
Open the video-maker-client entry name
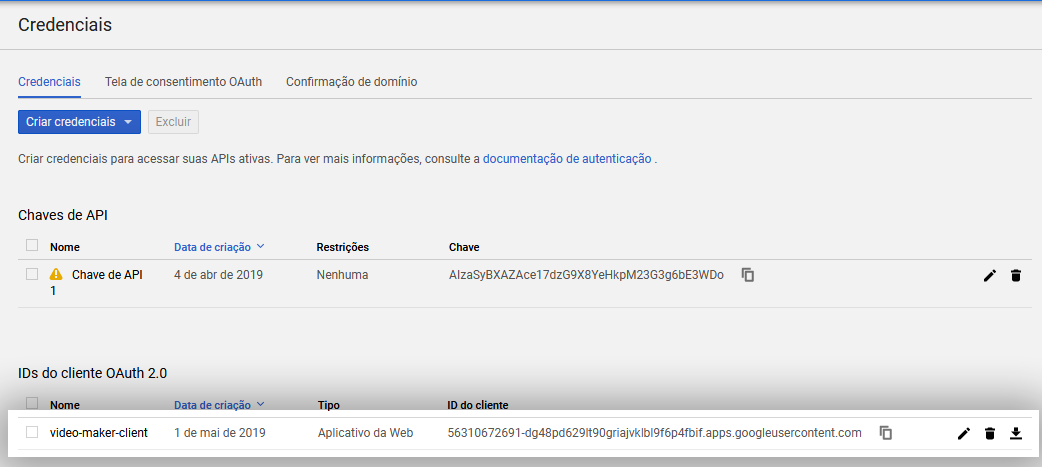[x=98, y=433]
